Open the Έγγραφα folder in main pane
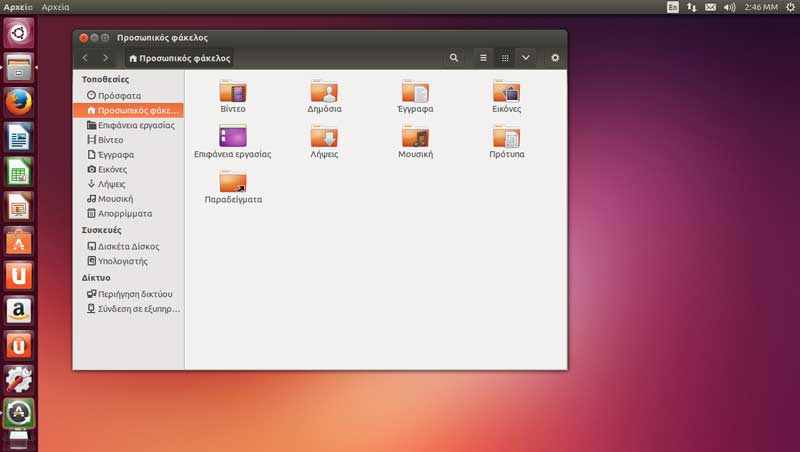 [x=415, y=92]
